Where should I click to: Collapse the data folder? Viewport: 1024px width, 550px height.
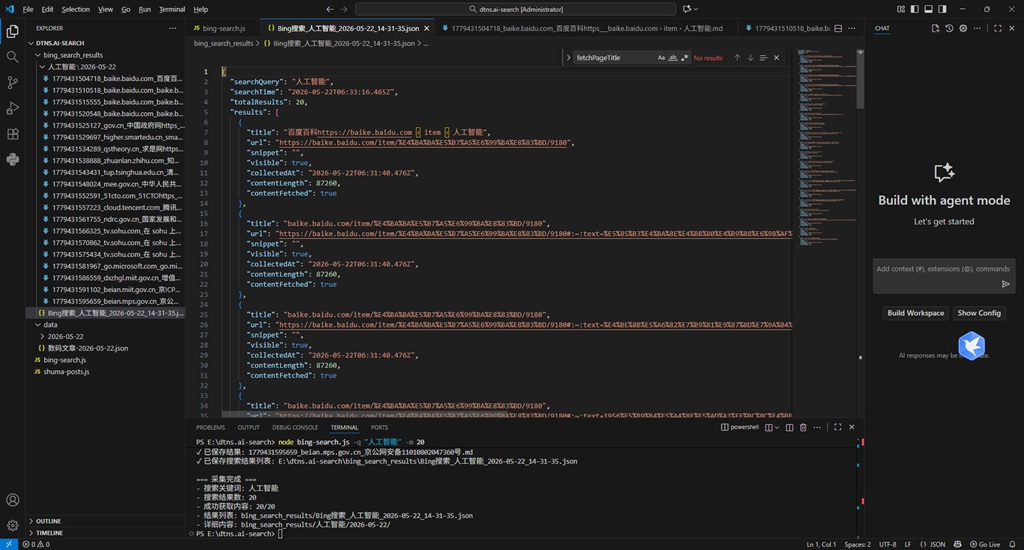[38, 325]
